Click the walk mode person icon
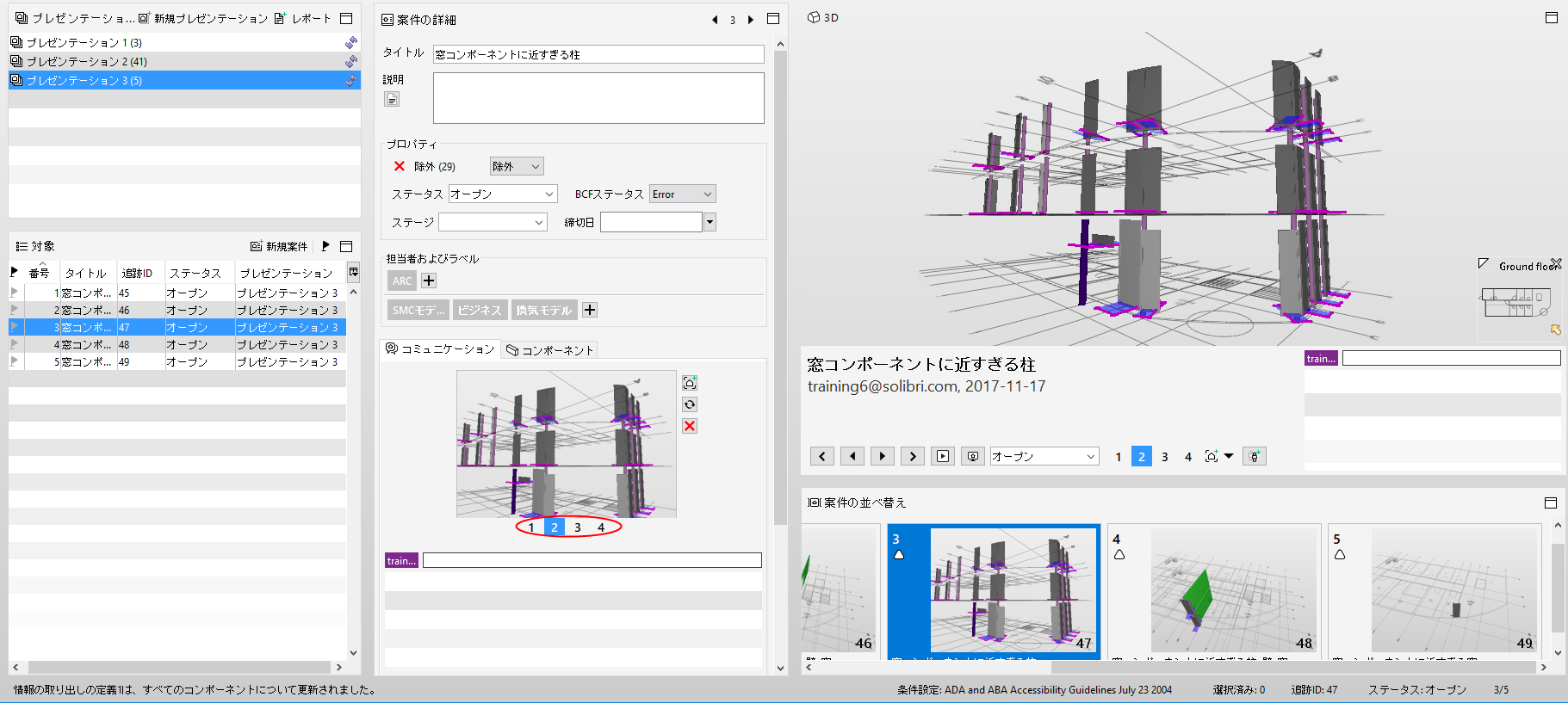Image resolution: width=1568 pixels, height=703 pixels. (1255, 457)
